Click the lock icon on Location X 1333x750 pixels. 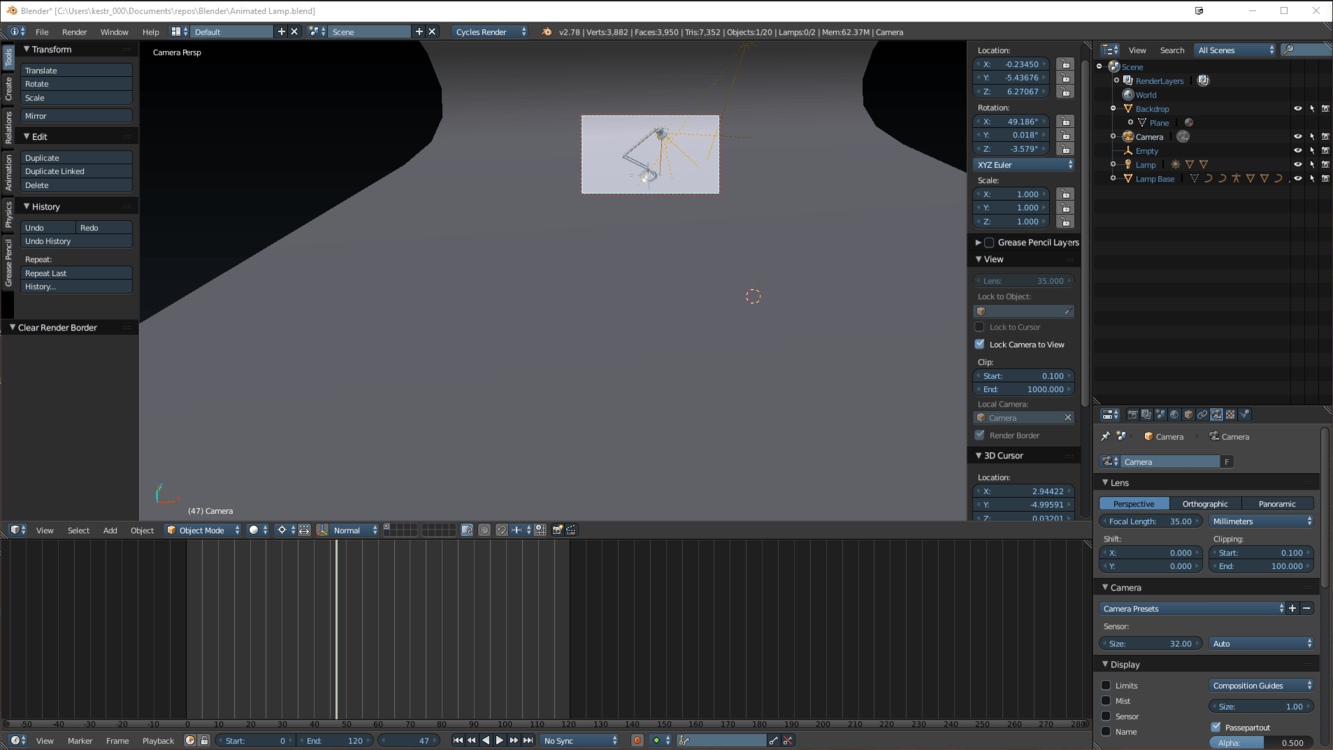click(1065, 64)
